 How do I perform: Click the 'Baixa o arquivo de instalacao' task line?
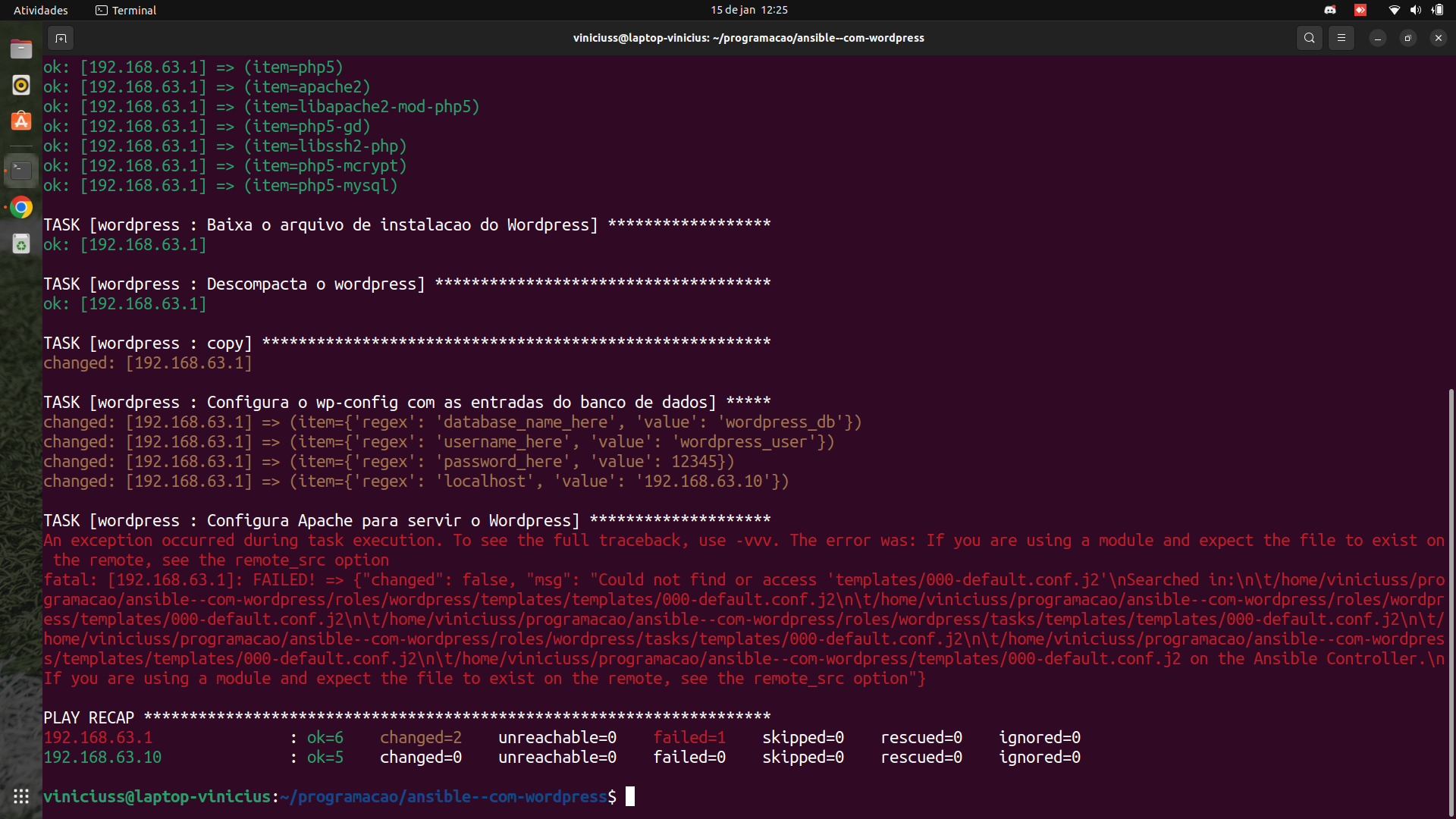tap(407, 225)
